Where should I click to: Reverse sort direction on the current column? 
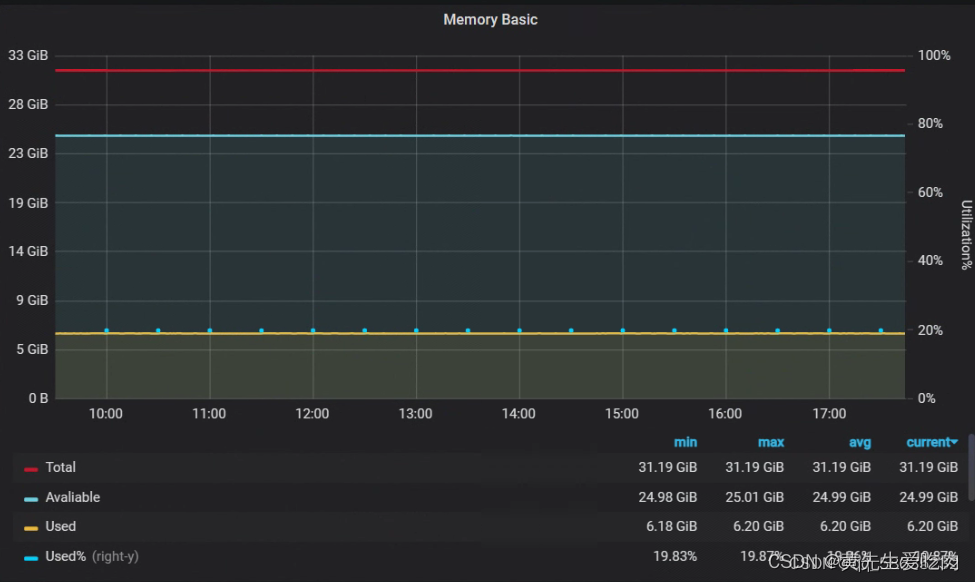pos(929,441)
